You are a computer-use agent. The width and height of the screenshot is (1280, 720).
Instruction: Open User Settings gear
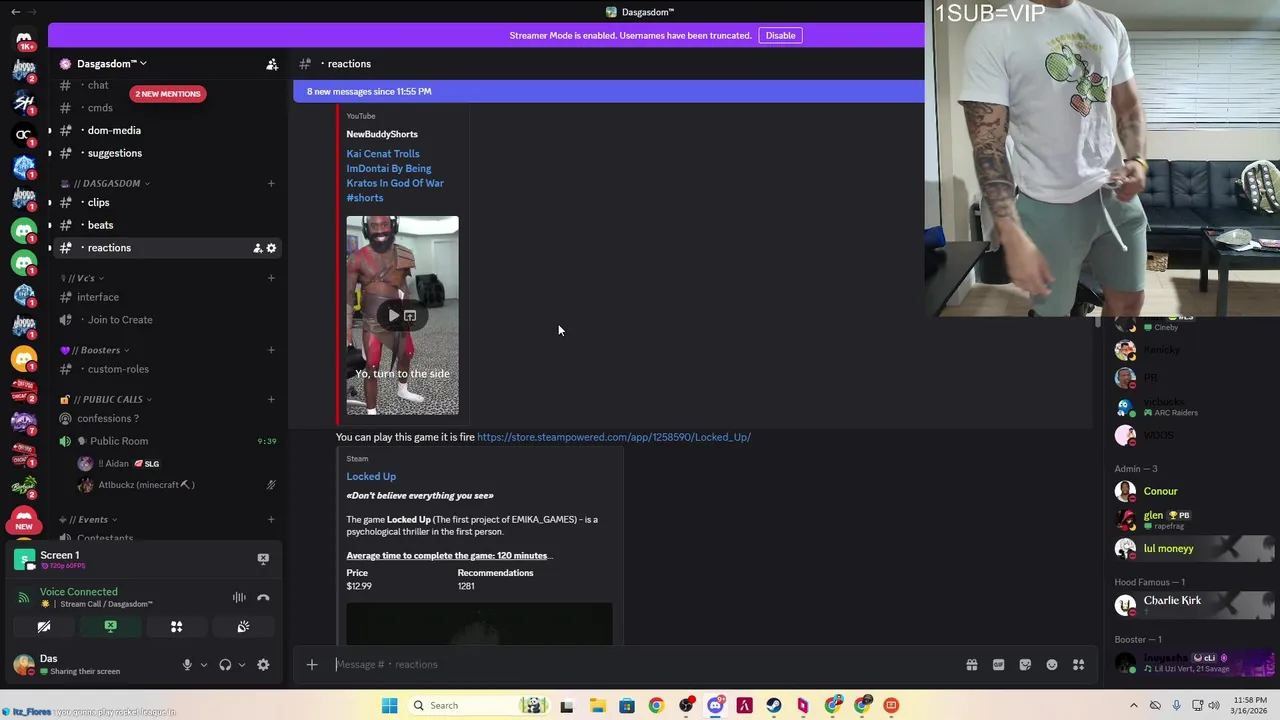263,665
